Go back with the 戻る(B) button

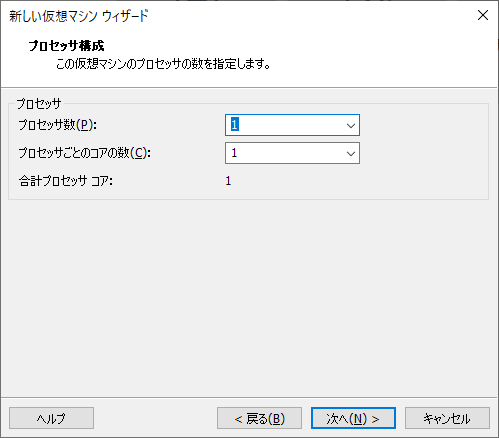click(259, 418)
